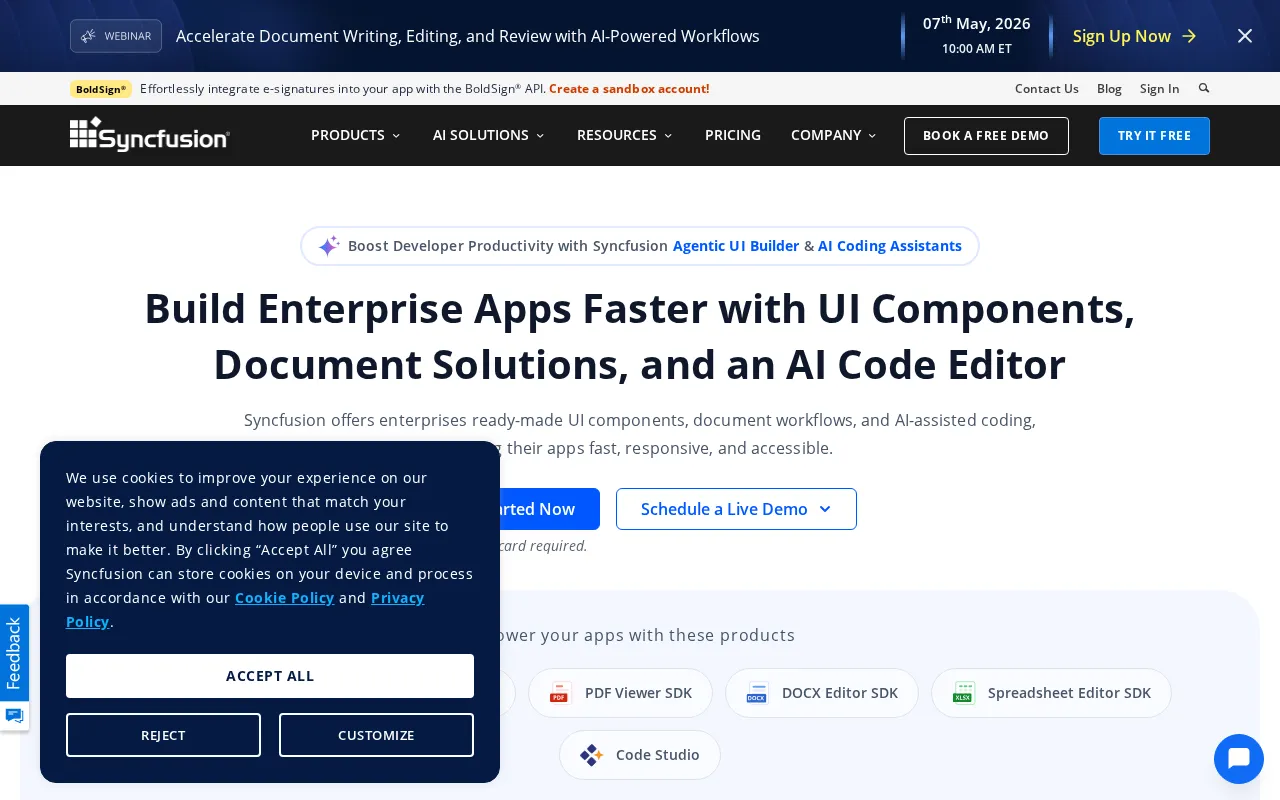Click the Spreadsheet Editor SDK XLSX icon
Viewport: 1280px width, 800px height.
click(963, 693)
